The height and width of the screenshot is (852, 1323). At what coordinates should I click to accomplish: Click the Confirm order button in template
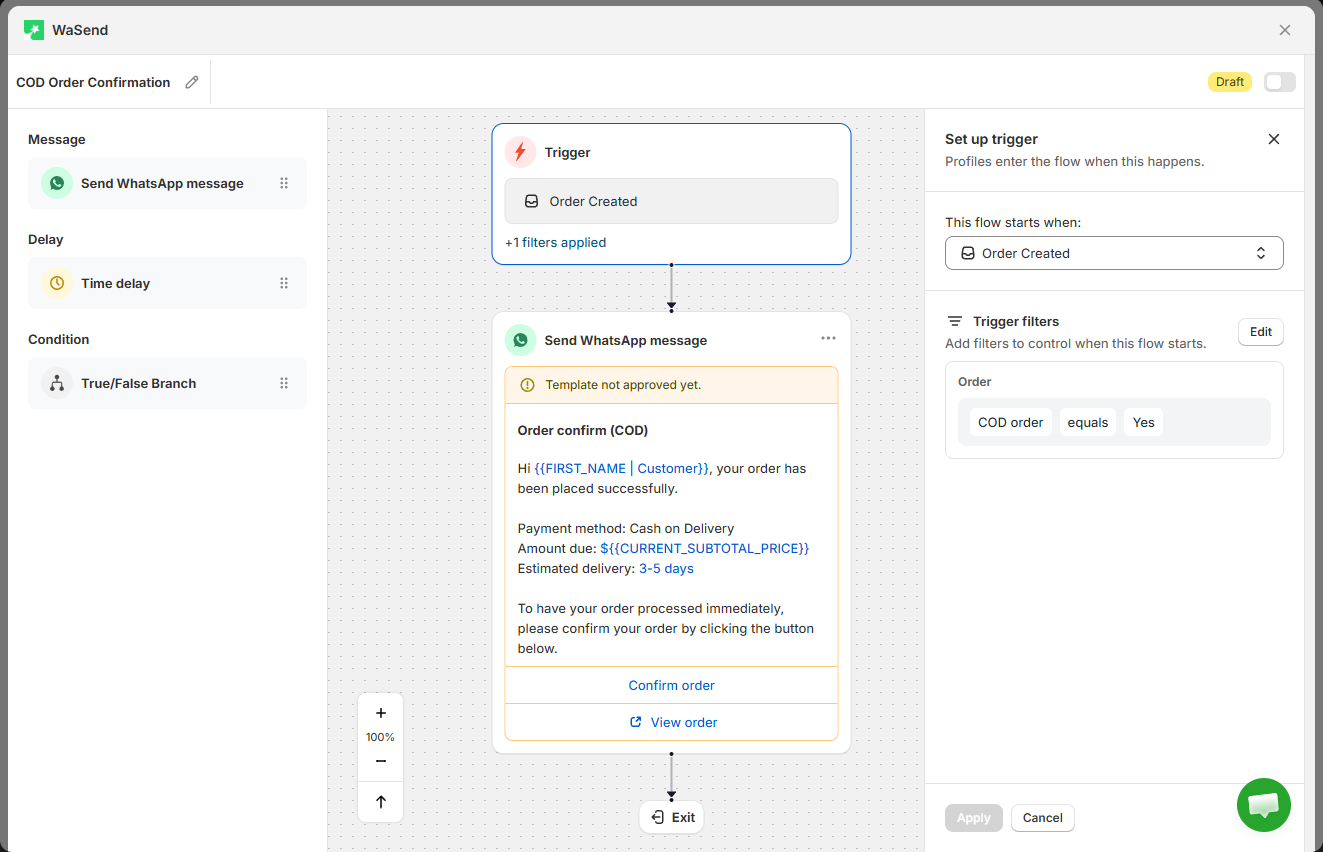[671, 685]
